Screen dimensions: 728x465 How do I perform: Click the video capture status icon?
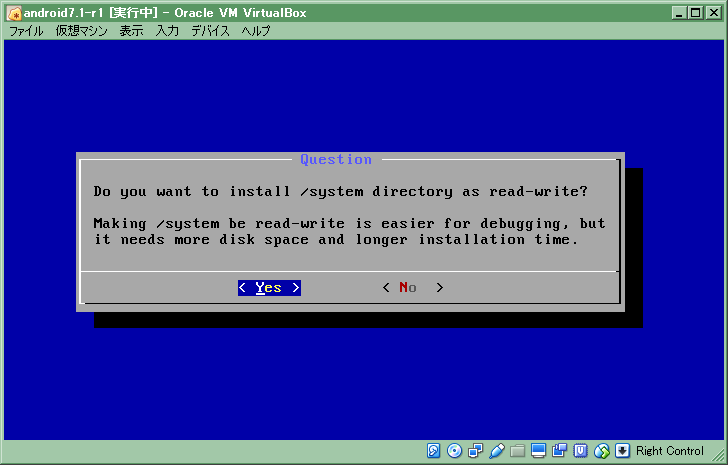559,451
